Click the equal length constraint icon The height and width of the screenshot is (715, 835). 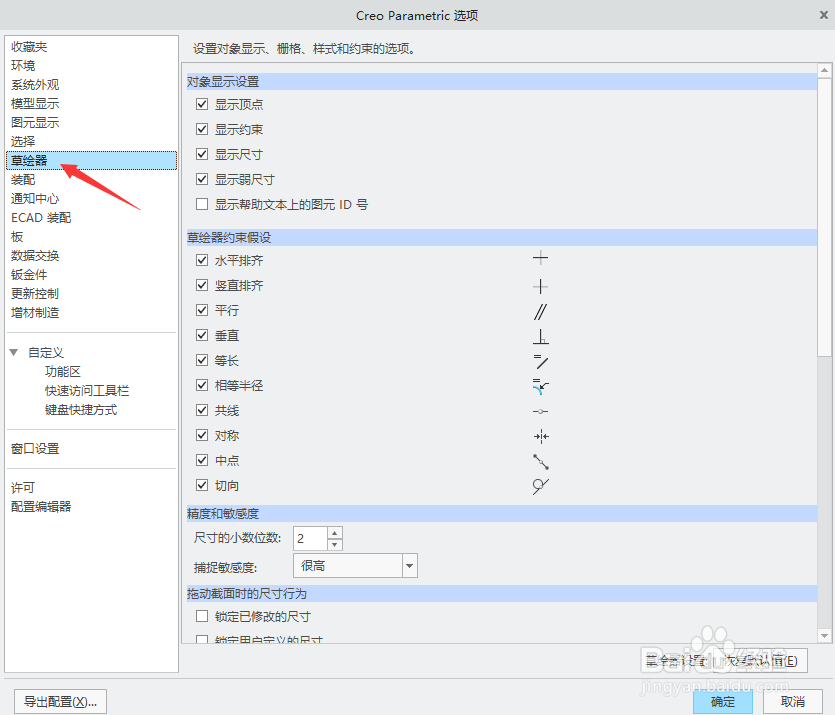point(541,361)
